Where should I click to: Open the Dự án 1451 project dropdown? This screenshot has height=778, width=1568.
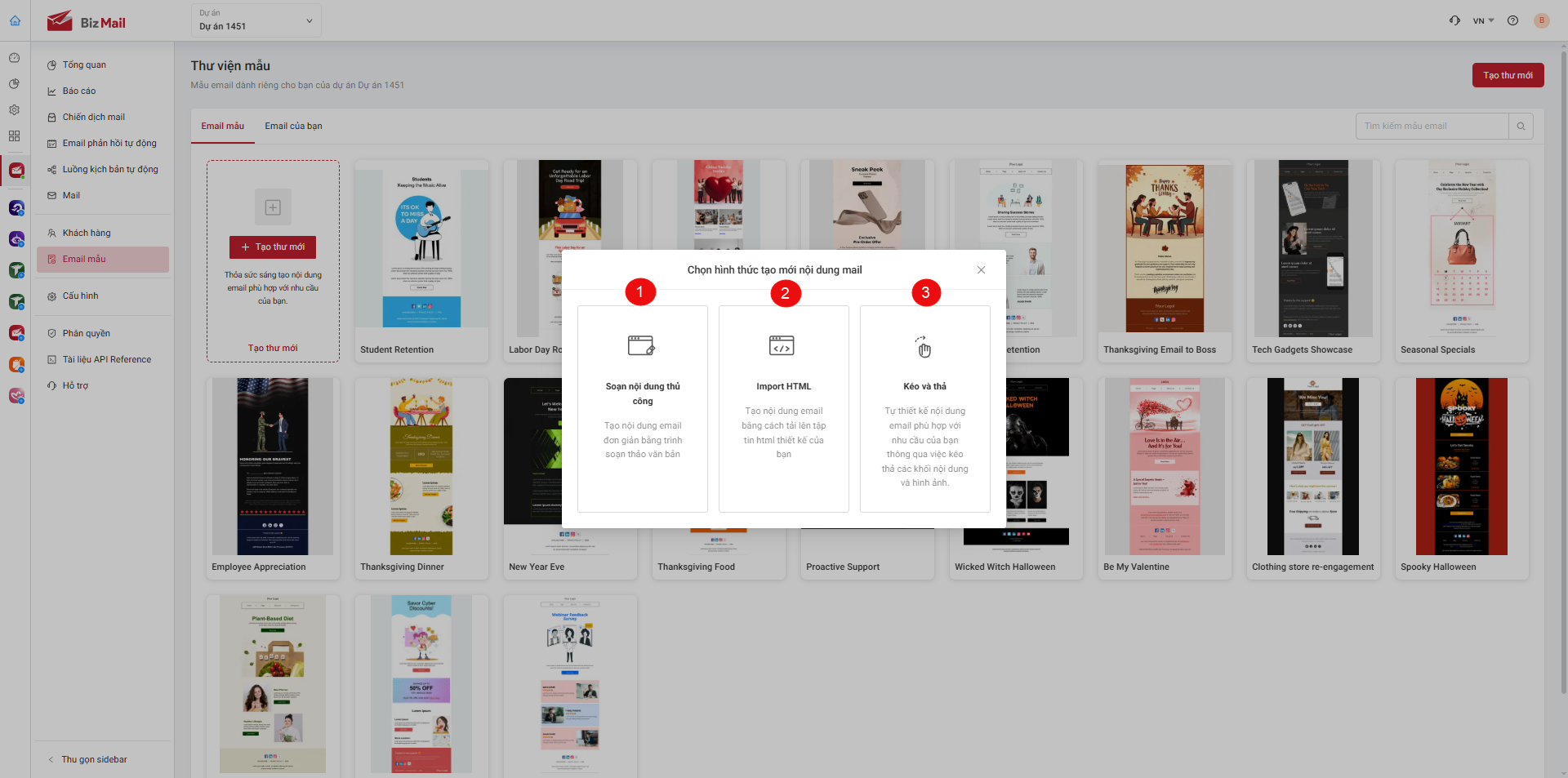coord(256,20)
